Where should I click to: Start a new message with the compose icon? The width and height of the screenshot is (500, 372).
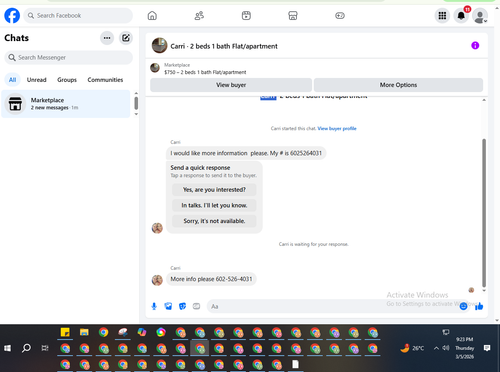pyautogui.click(x=126, y=38)
